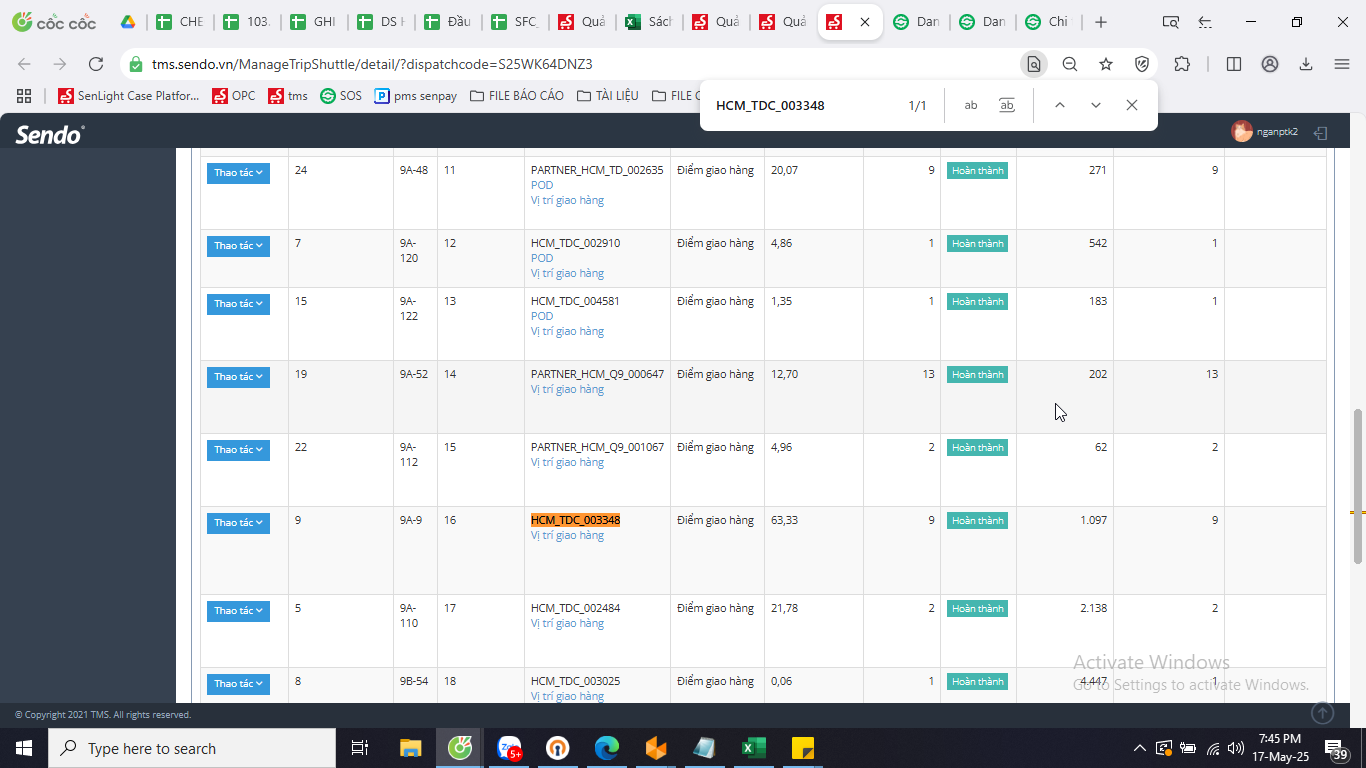Click the Sendo logo in header
The height and width of the screenshot is (768, 1366).
(50, 133)
